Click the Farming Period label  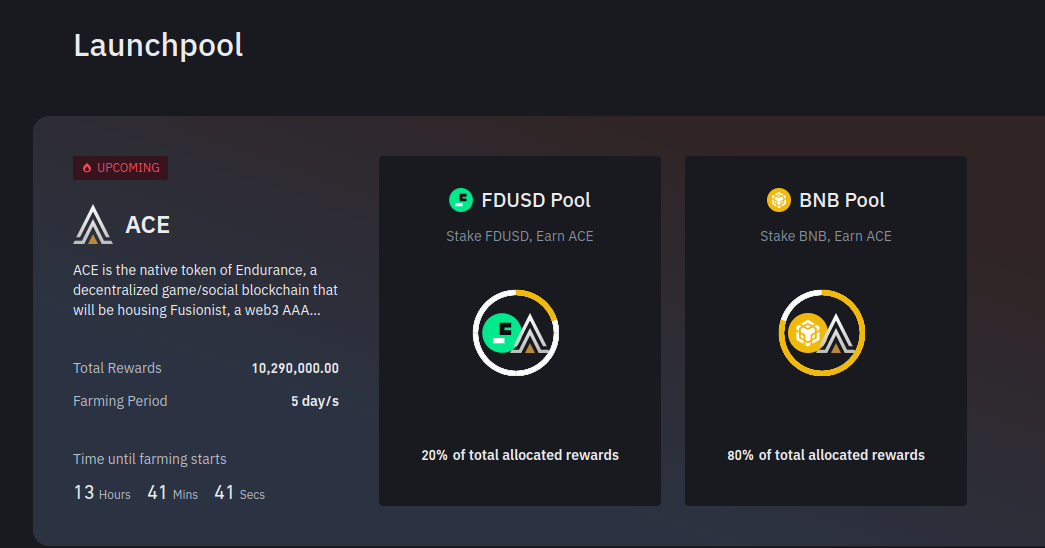click(120, 401)
